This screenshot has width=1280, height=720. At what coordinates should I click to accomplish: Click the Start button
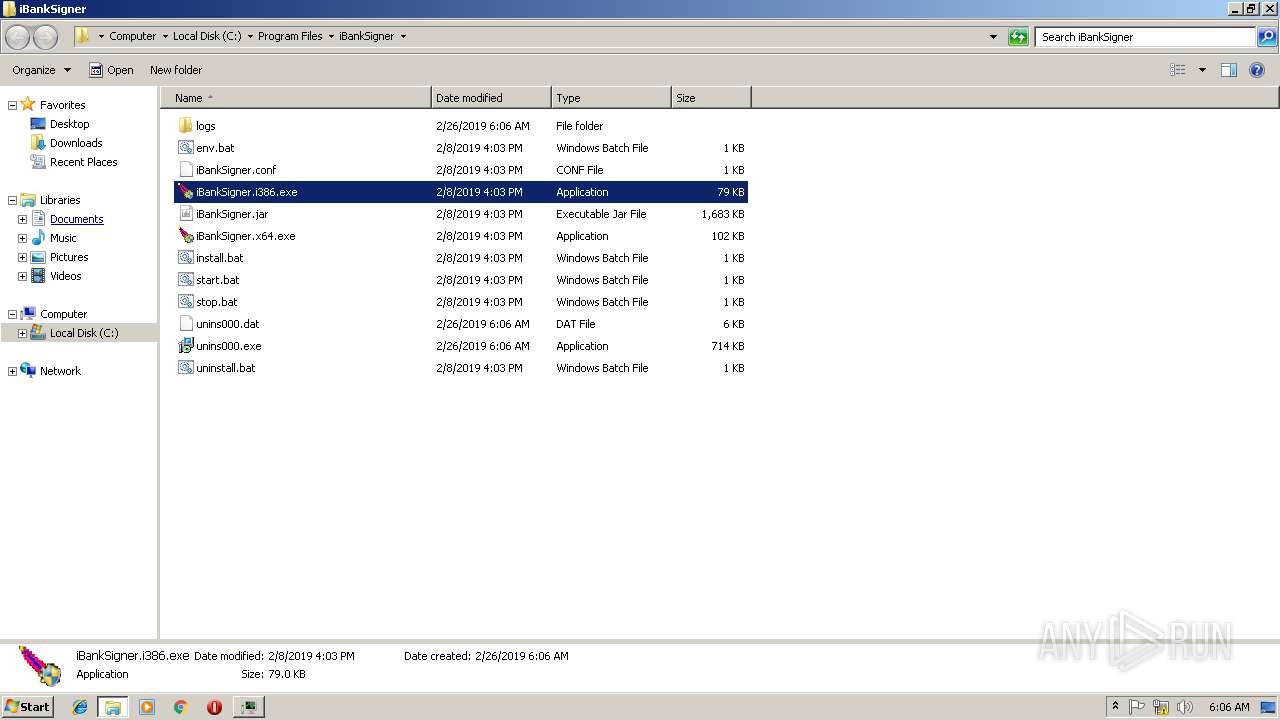point(27,707)
